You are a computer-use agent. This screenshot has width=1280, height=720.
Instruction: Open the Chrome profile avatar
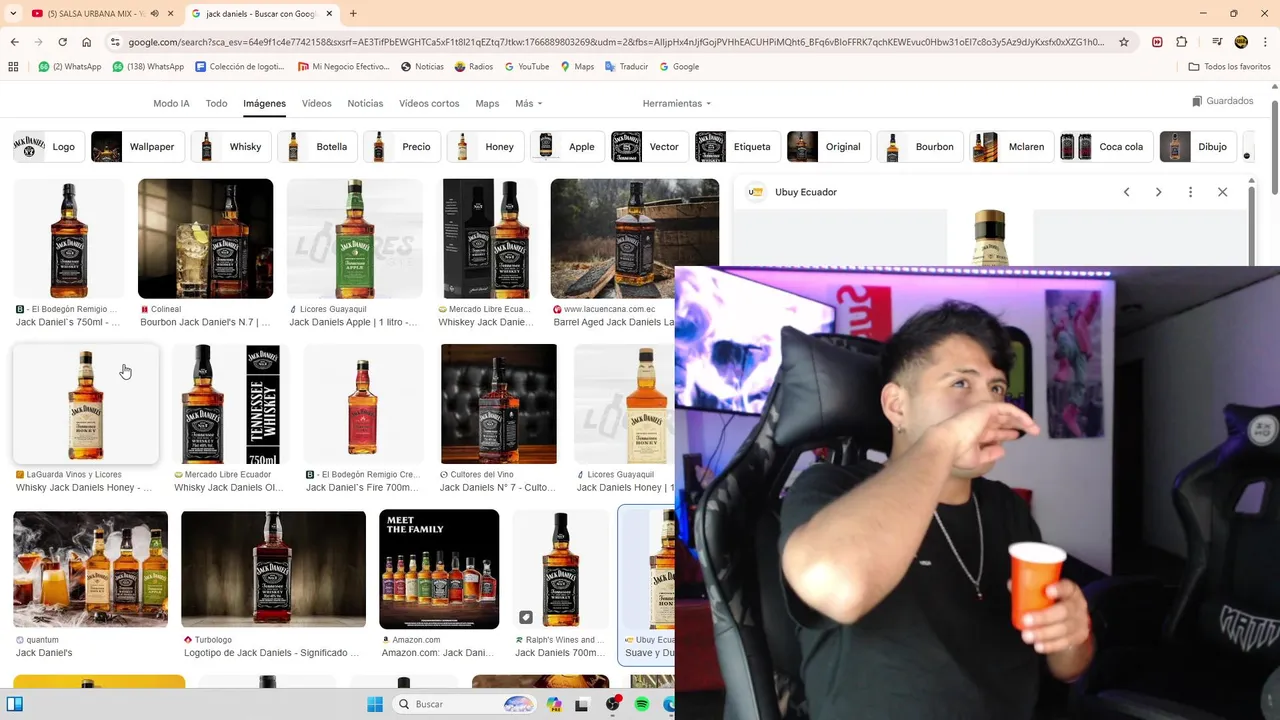coord(1241,42)
